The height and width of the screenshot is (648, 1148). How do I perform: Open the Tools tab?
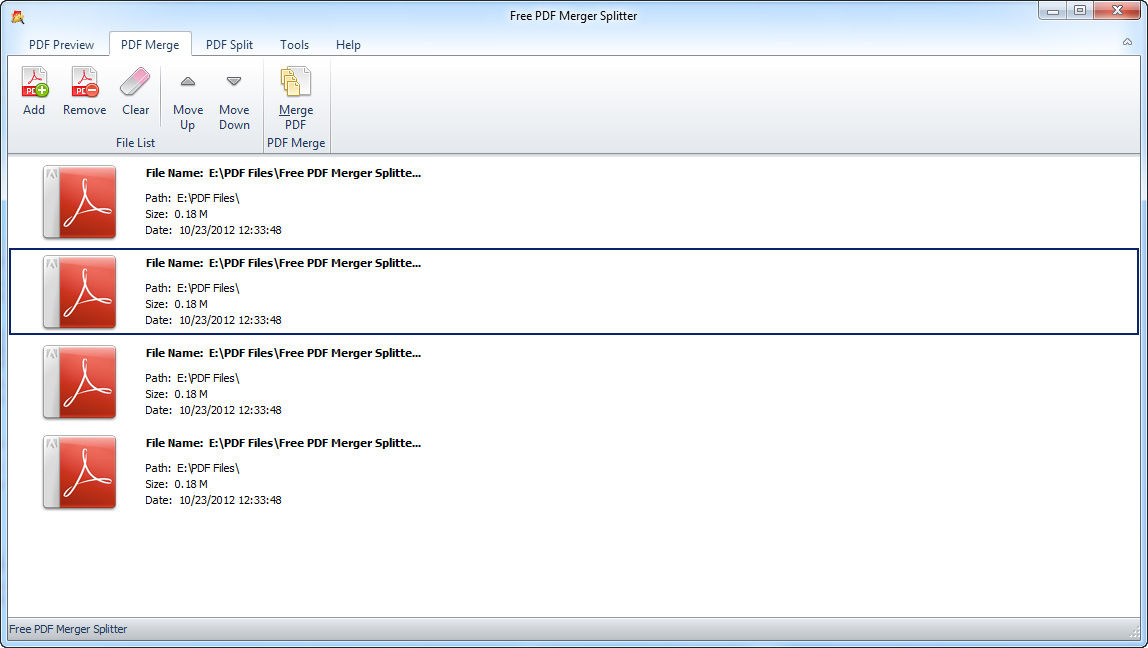click(x=294, y=45)
